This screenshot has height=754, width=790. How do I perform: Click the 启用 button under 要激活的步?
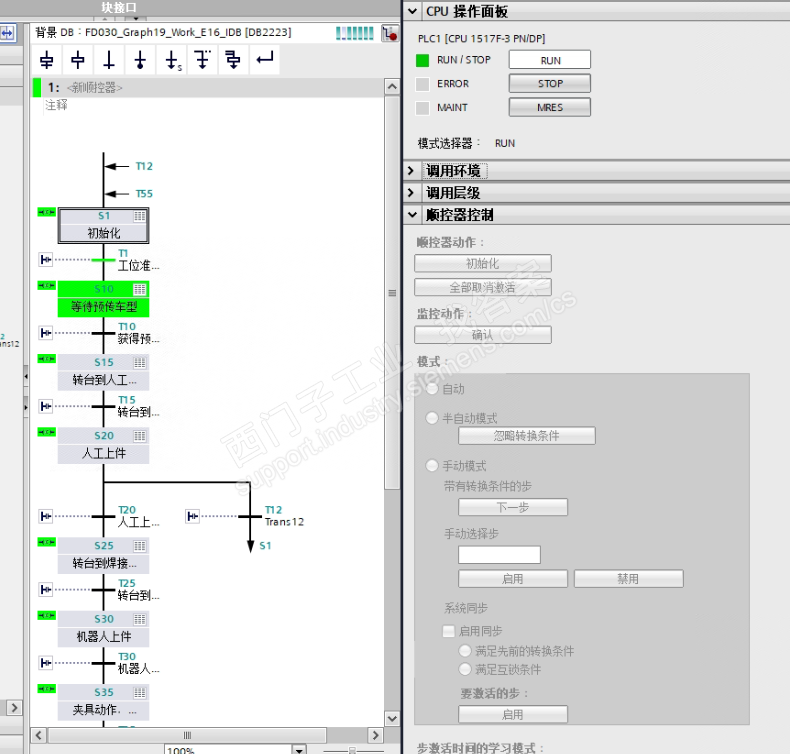click(x=512, y=714)
